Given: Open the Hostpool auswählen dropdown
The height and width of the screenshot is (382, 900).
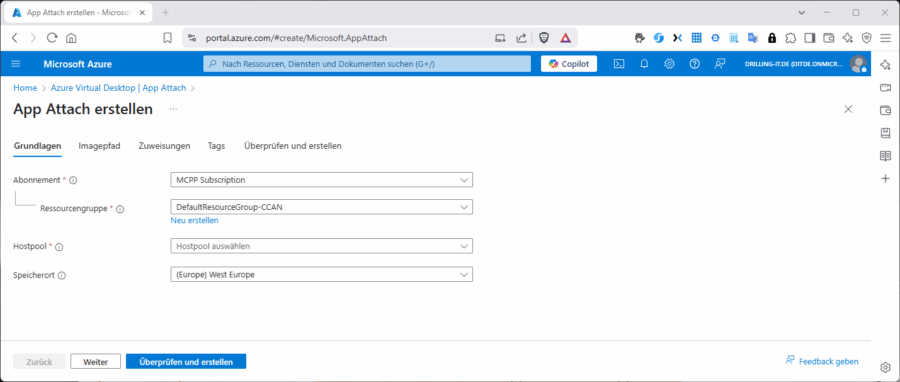Looking at the screenshot, I should (321, 246).
